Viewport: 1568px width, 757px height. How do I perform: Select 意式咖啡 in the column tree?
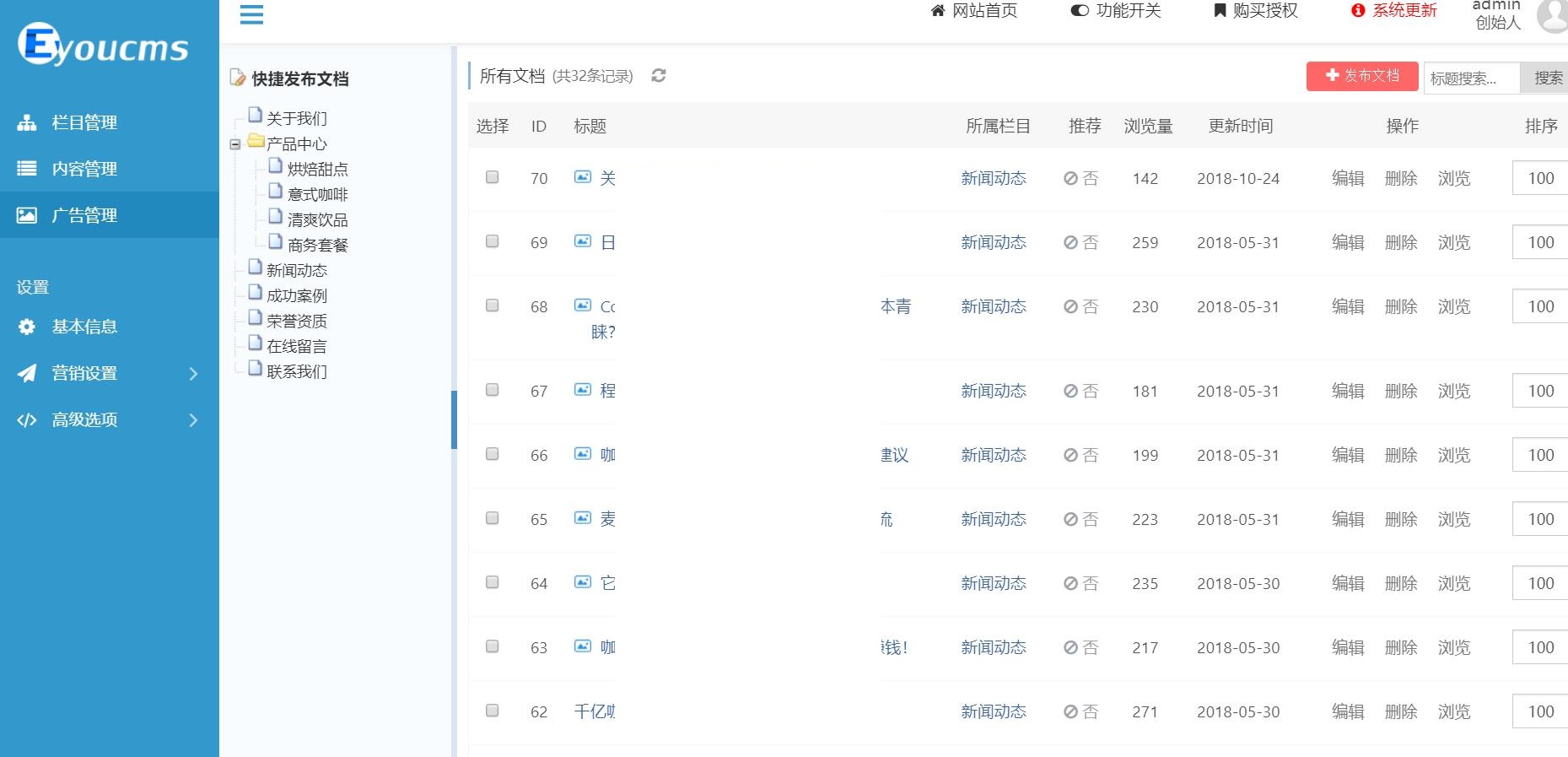pyautogui.click(x=317, y=195)
